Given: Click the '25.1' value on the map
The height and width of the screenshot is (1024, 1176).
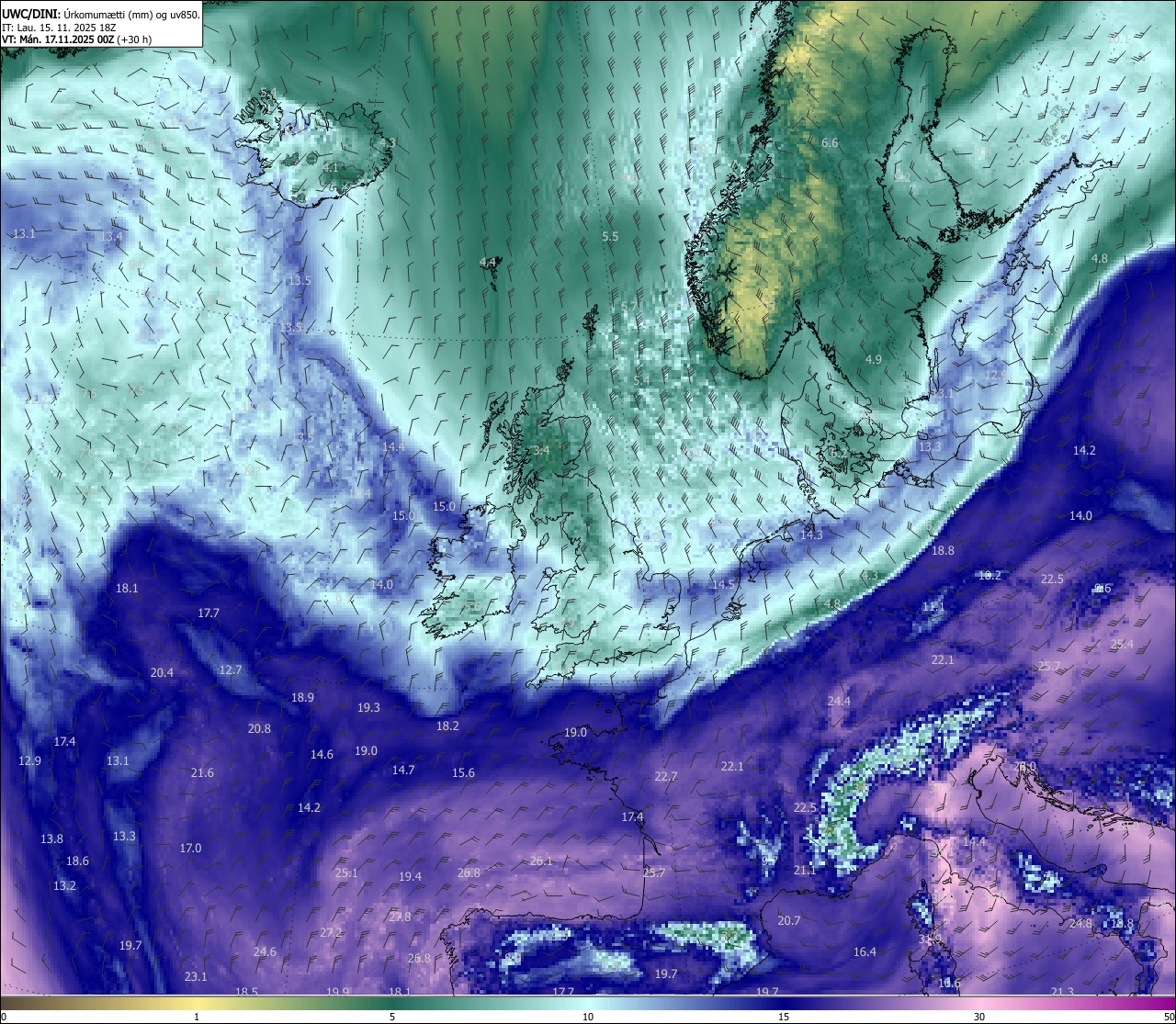Looking at the screenshot, I should 346,872.
